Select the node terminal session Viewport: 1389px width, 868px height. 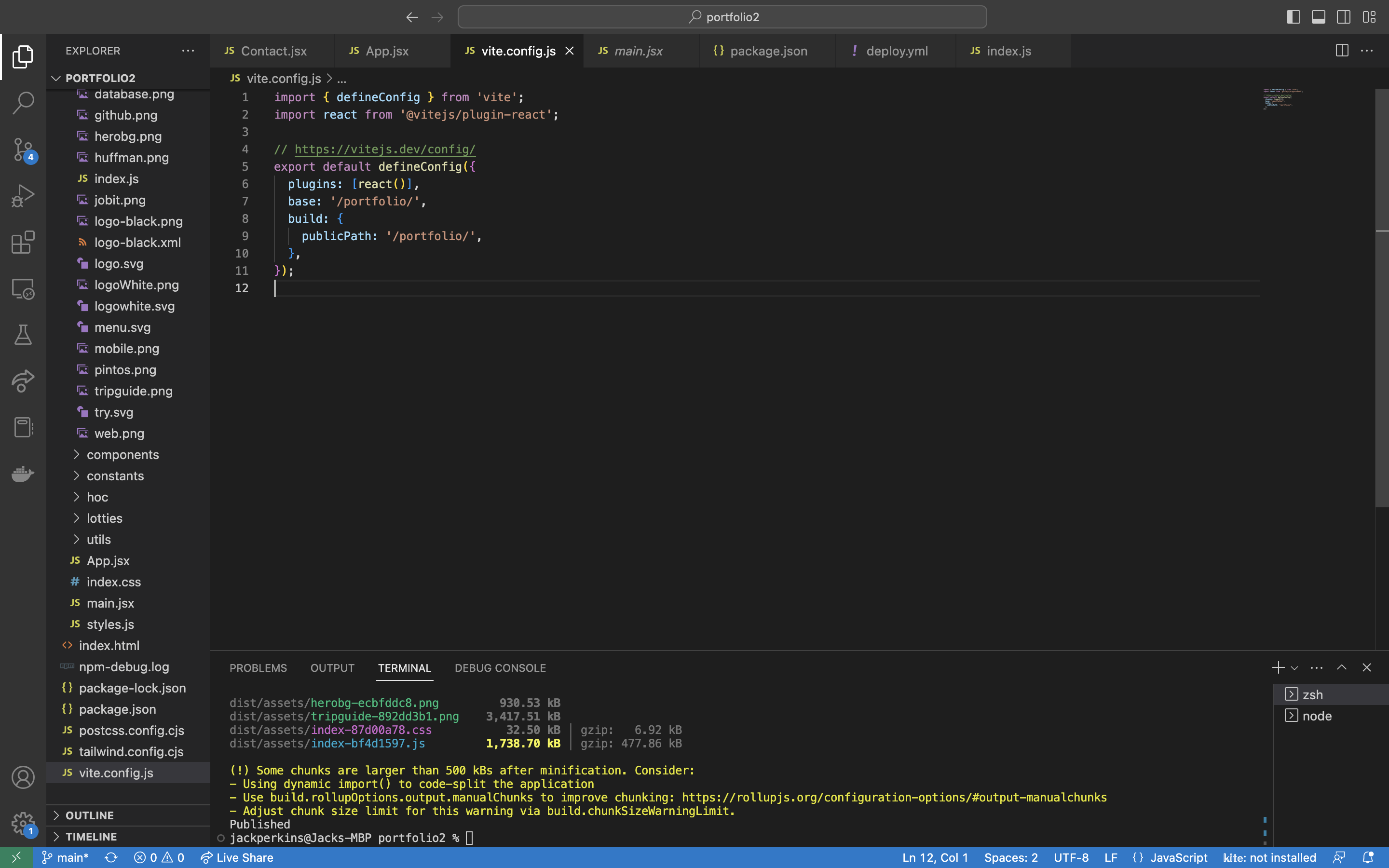coord(1331,716)
